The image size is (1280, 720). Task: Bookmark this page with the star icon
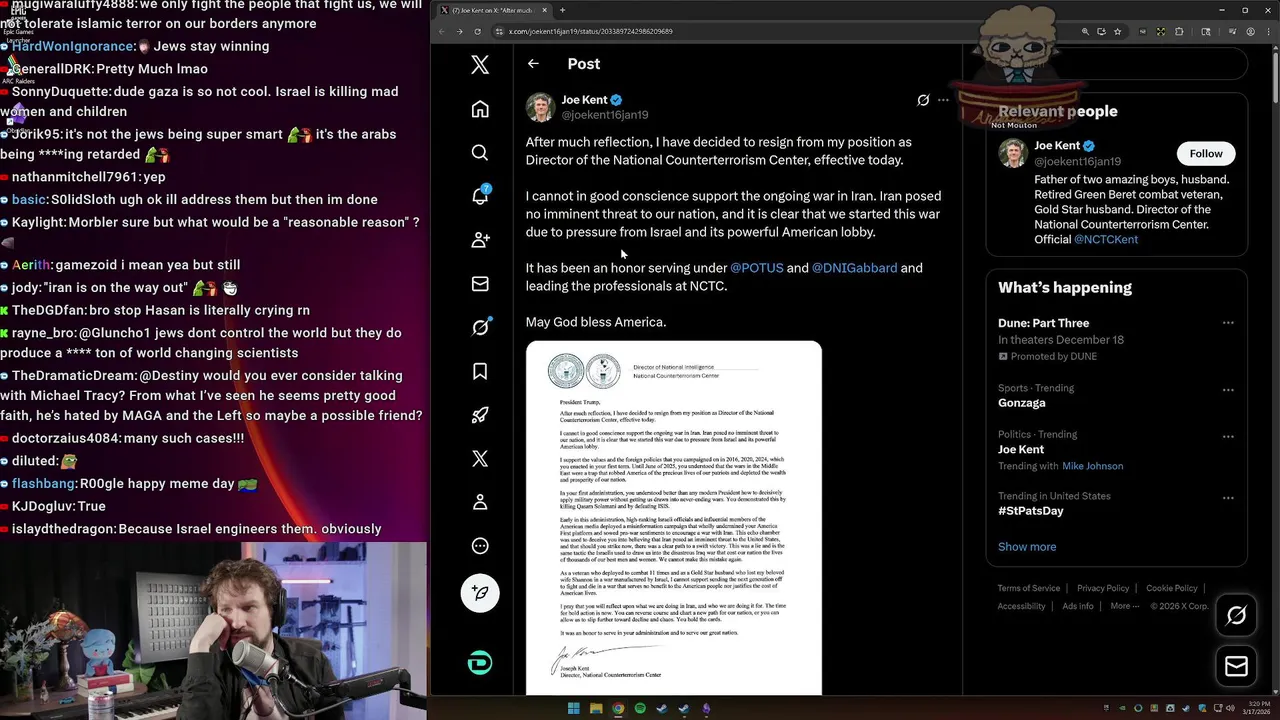point(1118,31)
